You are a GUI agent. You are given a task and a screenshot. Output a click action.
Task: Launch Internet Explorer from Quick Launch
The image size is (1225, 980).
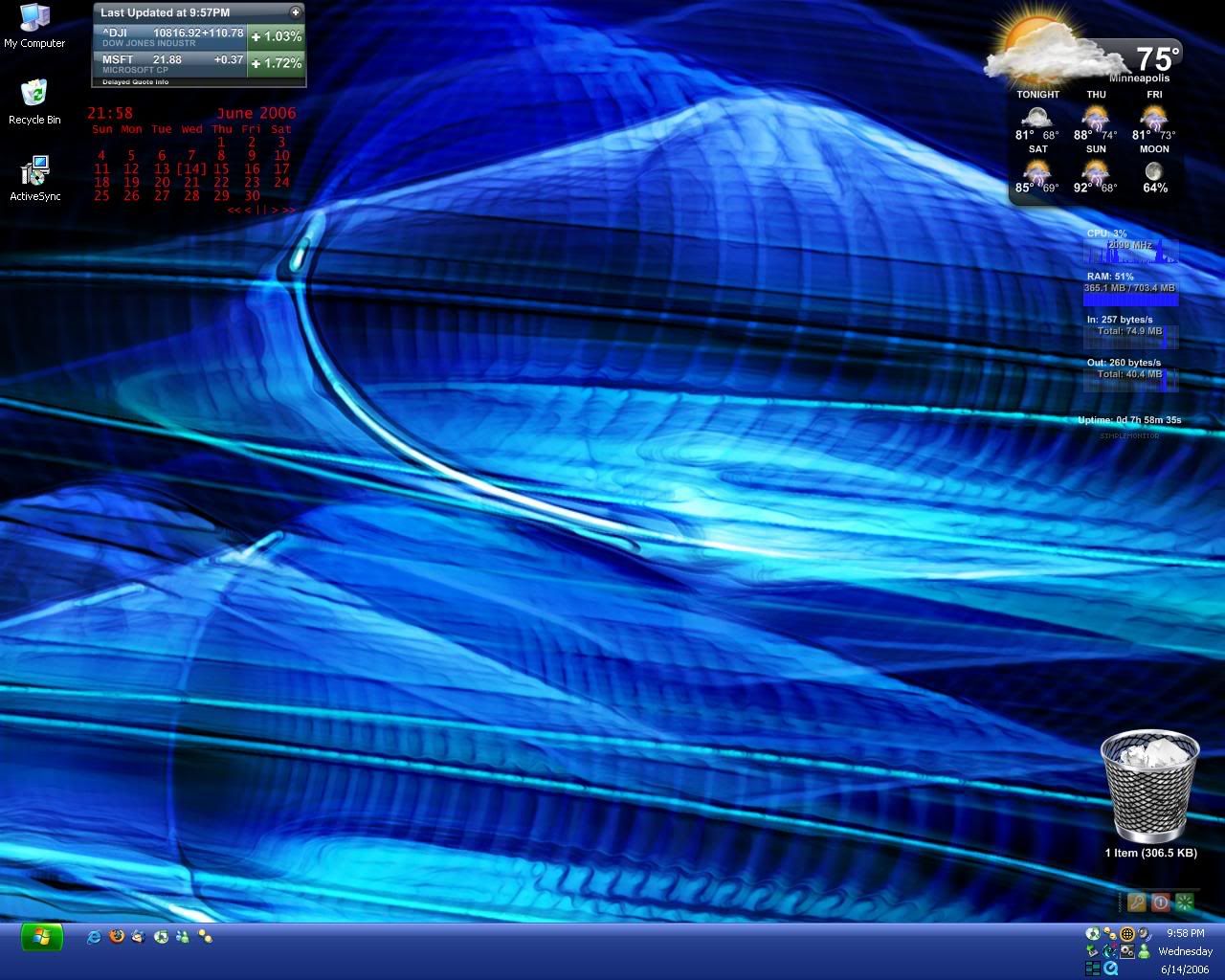(x=94, y=937)
